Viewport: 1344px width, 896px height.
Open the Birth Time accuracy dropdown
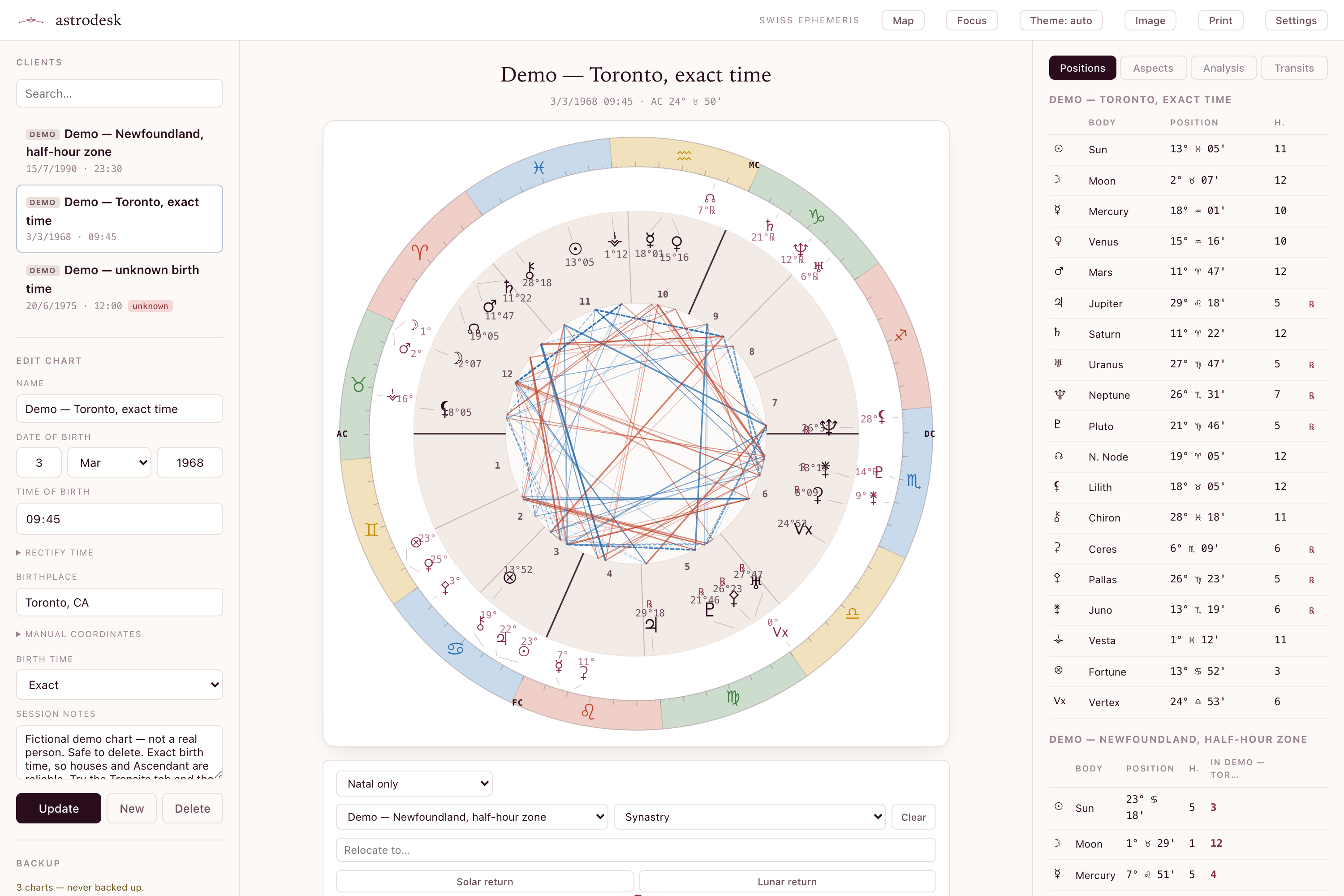tap(120, 685)
